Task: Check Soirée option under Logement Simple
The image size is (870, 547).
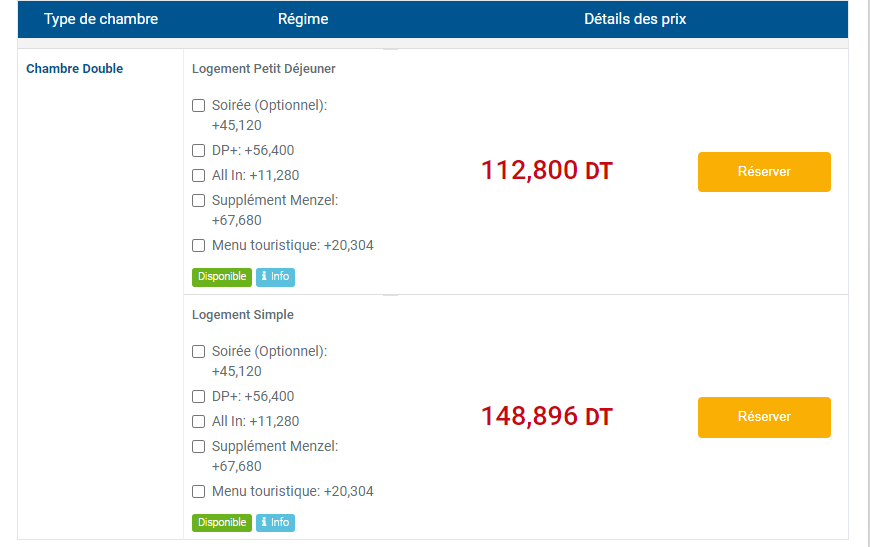Action: 199,351
